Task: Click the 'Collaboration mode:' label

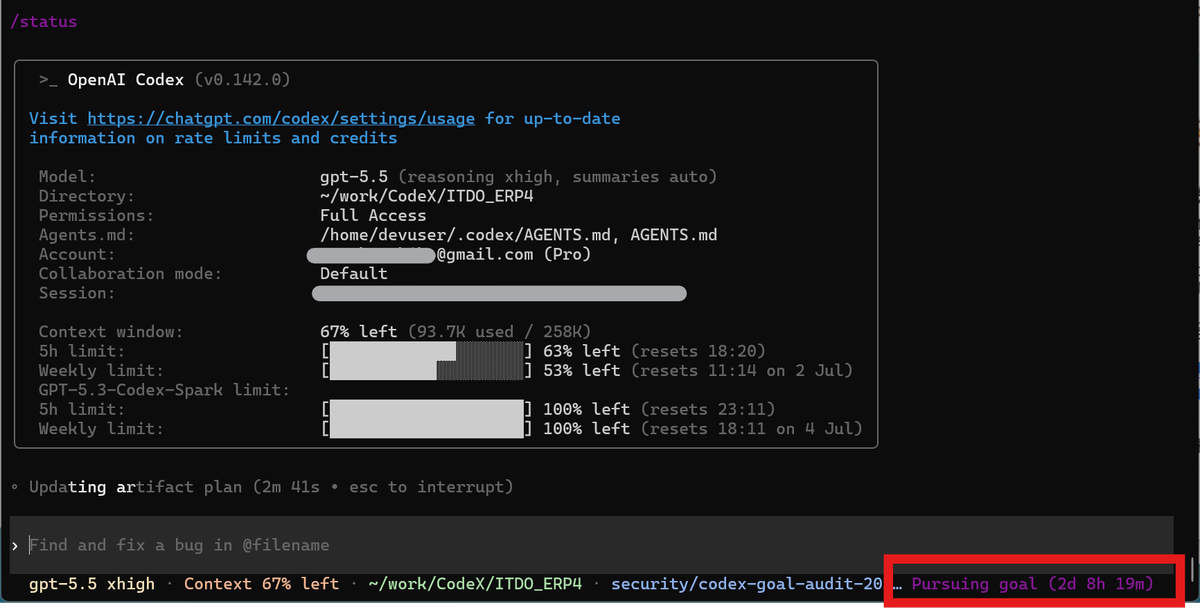Action: click(x=131, y=273)
